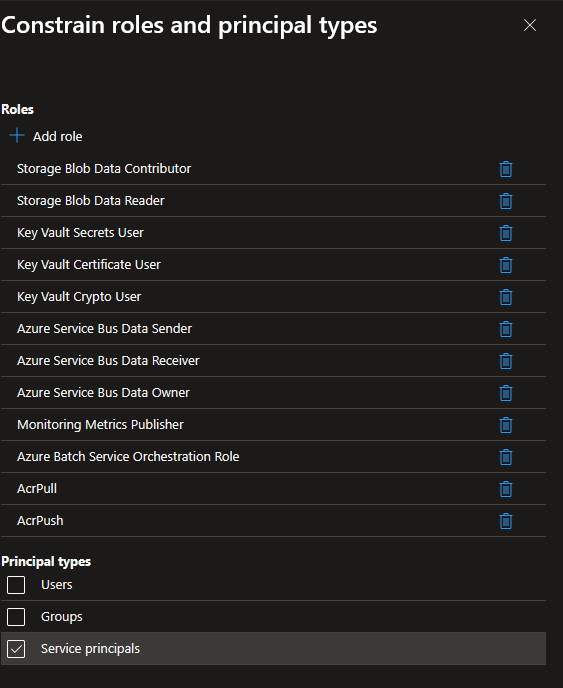Screen dimensions: 563x688
Task: Click the plus icon beside Add role
Action: pos(17,136)
